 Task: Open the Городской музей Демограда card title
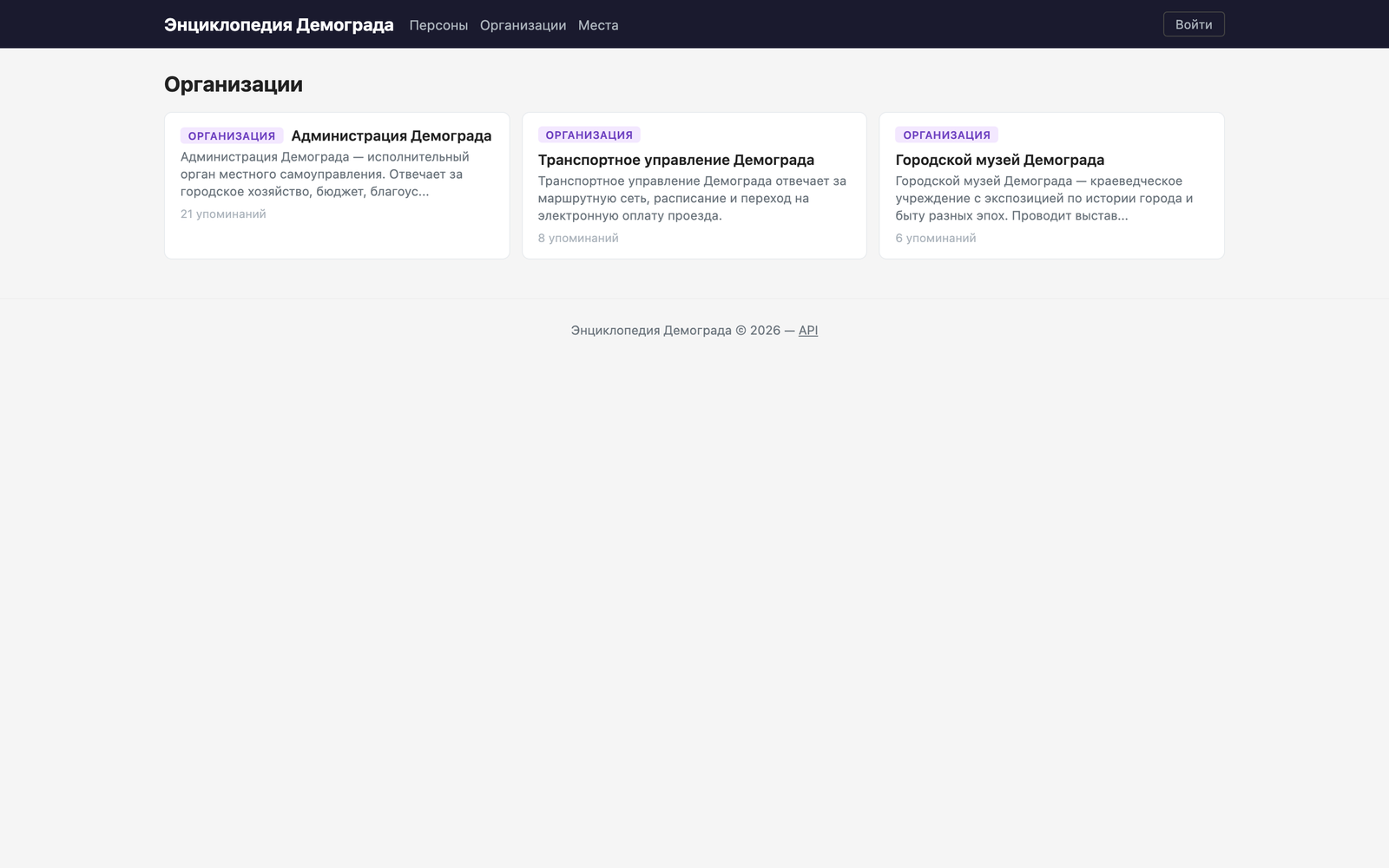click(x=1000, y=160)
